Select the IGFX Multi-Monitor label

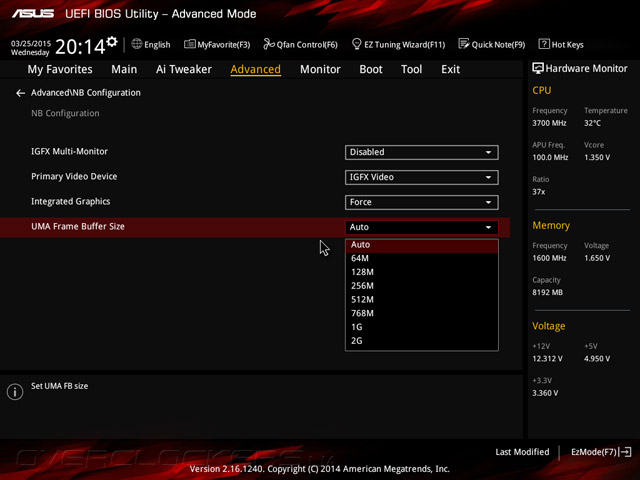(x=69, y=151)
